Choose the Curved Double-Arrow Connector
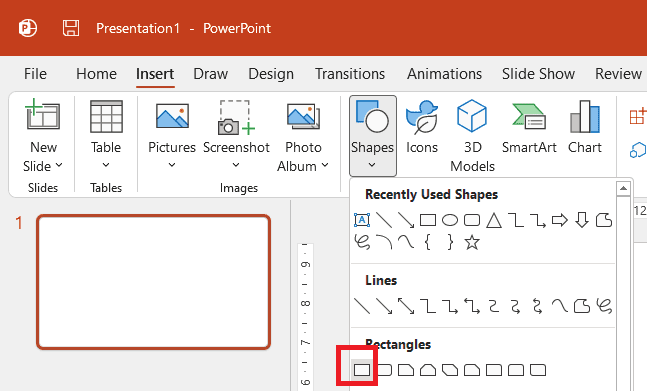The height and width of the screenshot is (391, 647). 538,306
